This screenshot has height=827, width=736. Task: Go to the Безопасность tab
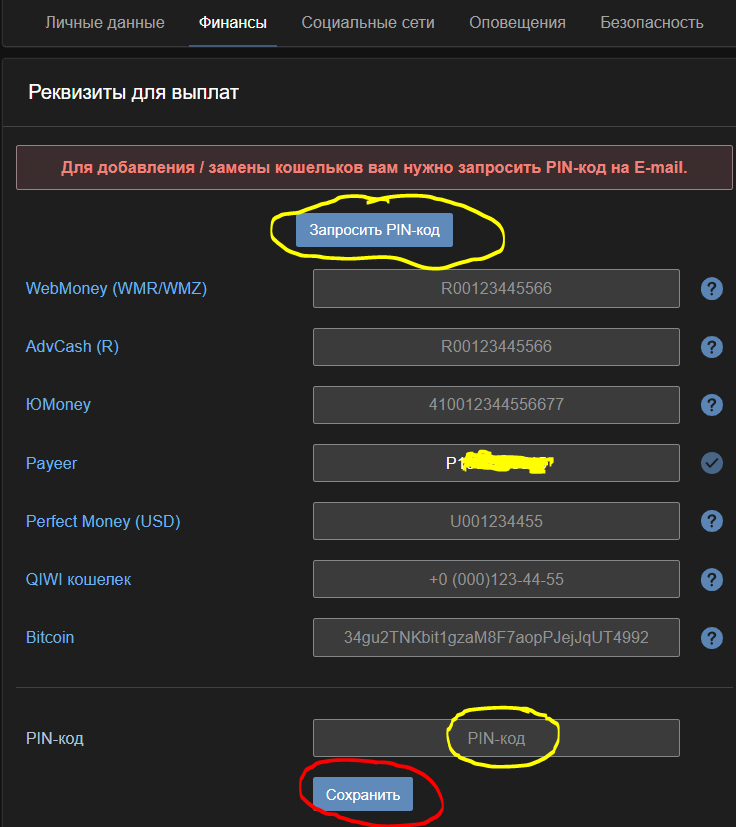[652, 22]
